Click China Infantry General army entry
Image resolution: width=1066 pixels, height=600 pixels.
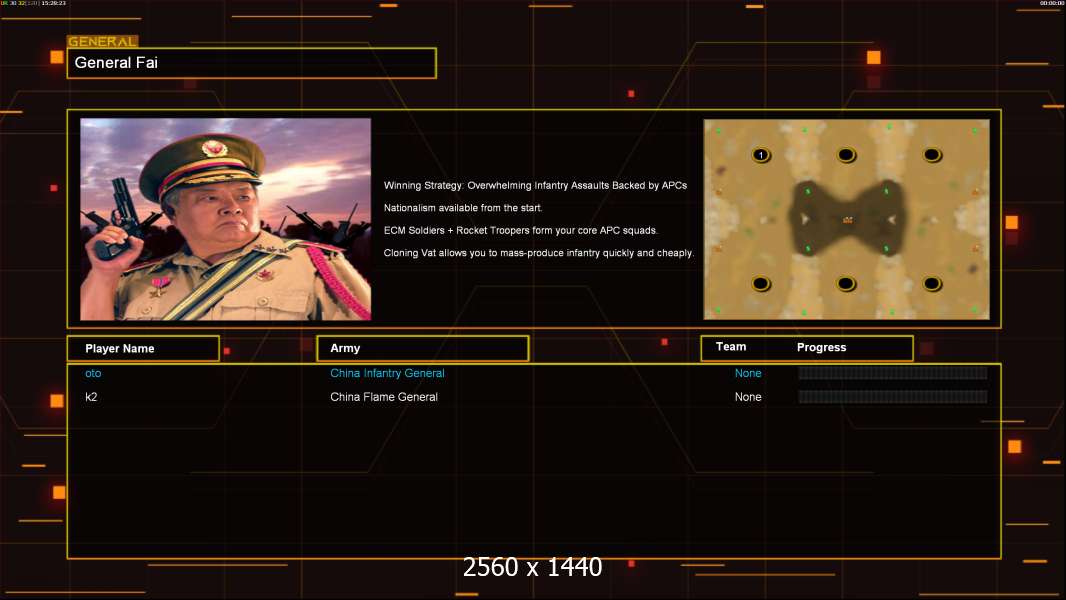388,373
